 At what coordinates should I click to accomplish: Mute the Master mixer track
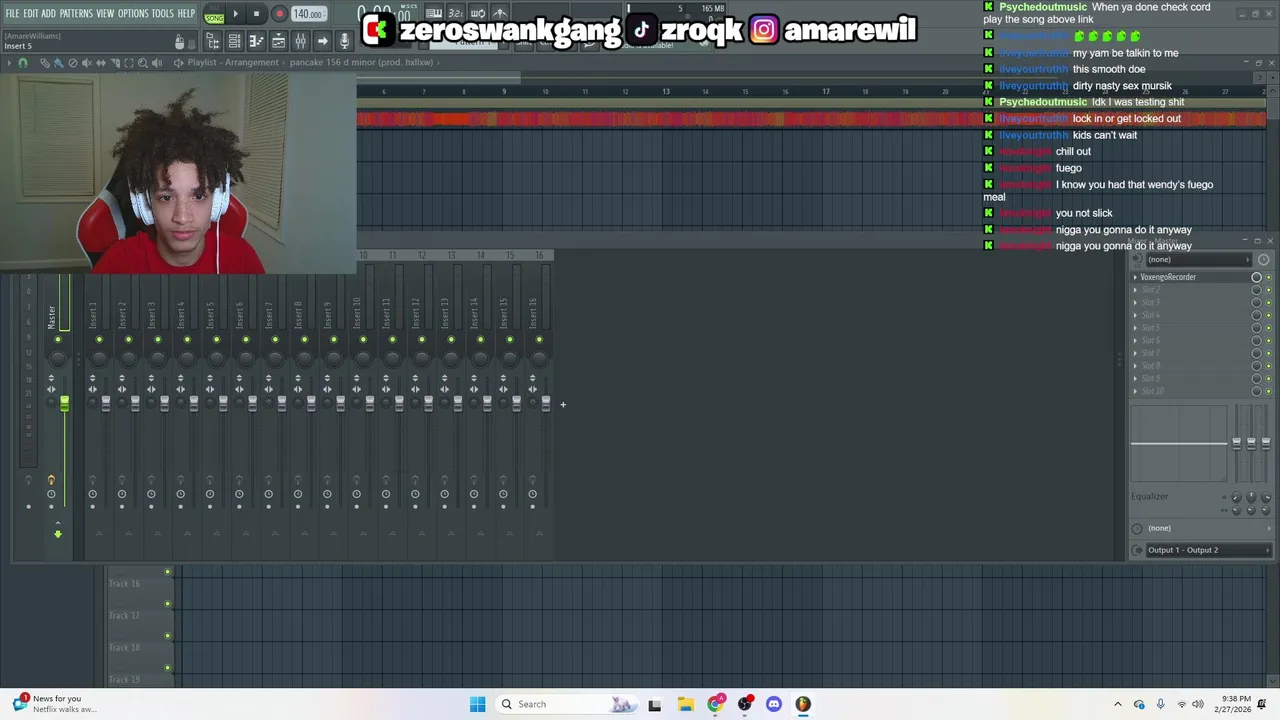pyautogui.click(x=57, y=340)
